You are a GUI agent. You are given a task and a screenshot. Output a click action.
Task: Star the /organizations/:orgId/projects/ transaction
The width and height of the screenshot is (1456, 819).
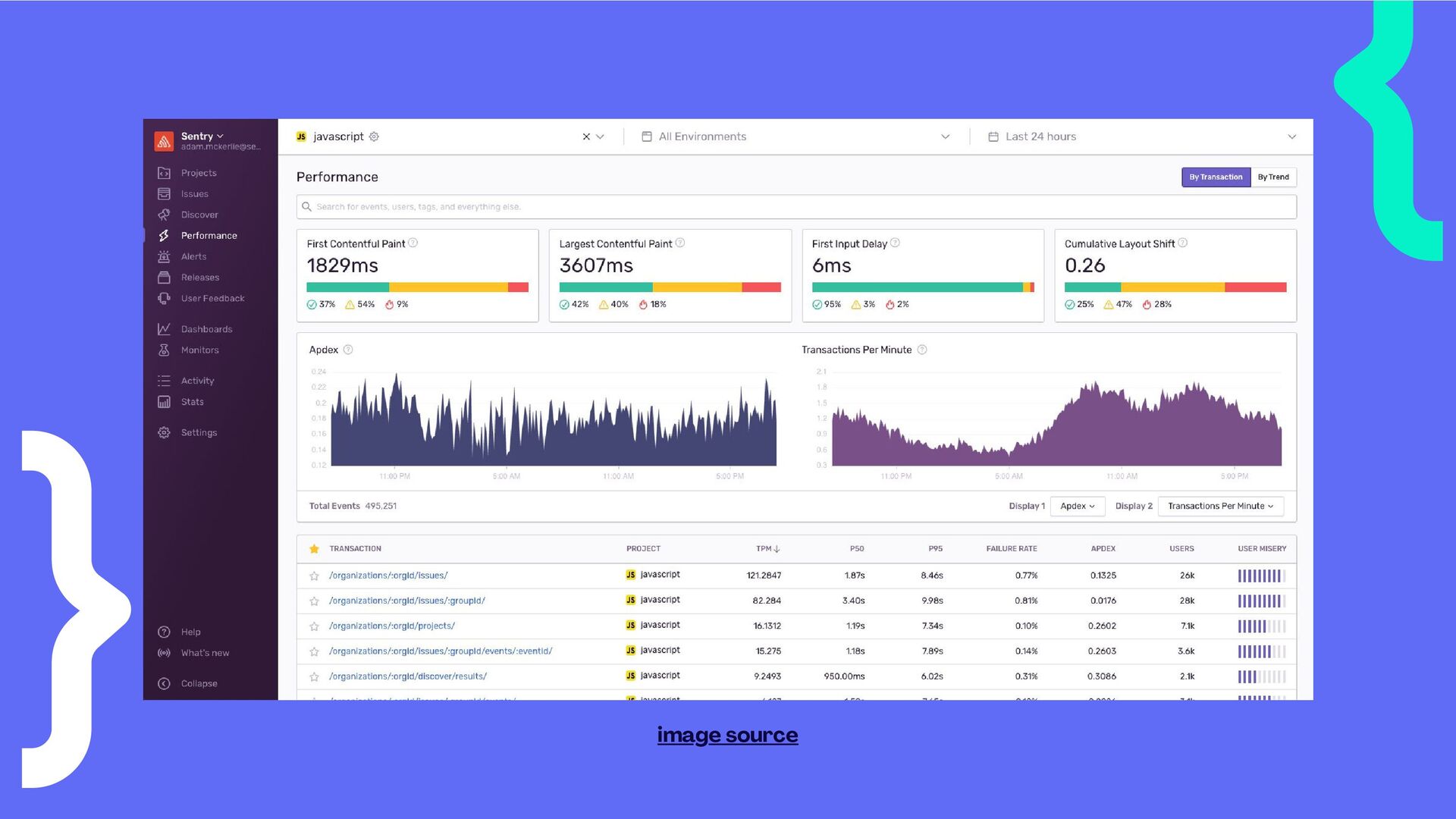[x=314, y=626]
